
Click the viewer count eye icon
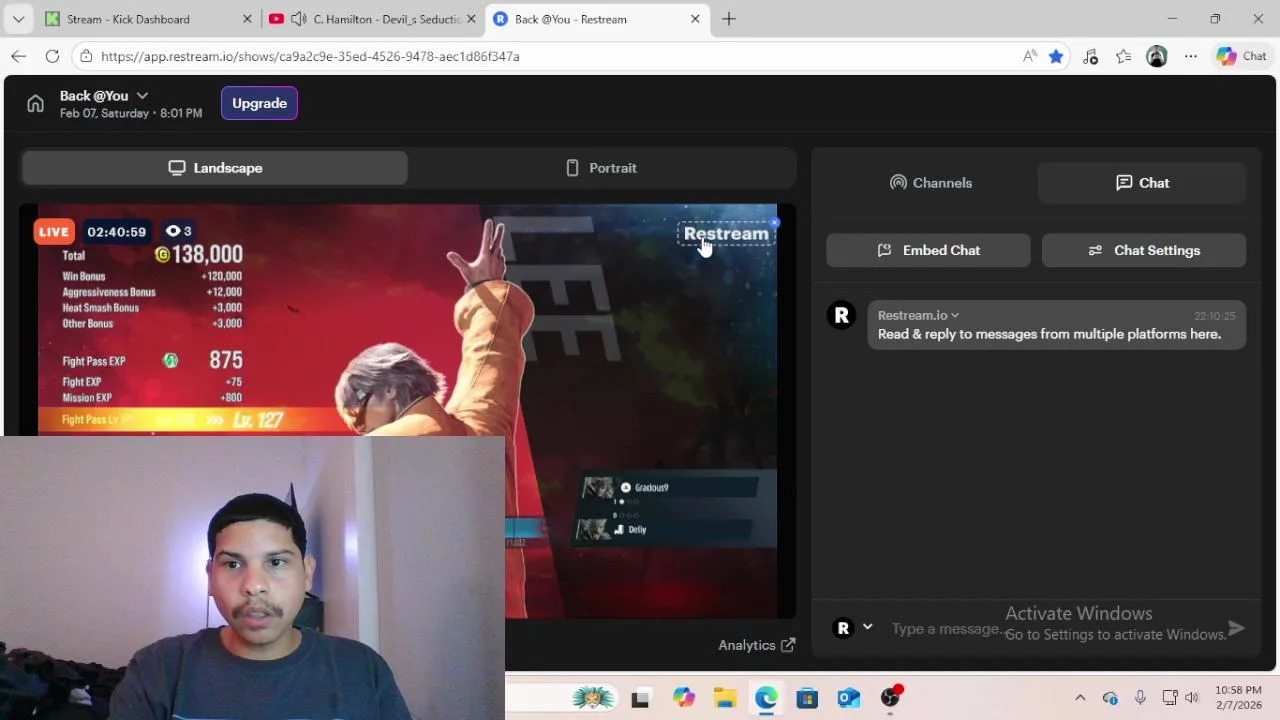[x=173, y=231]
